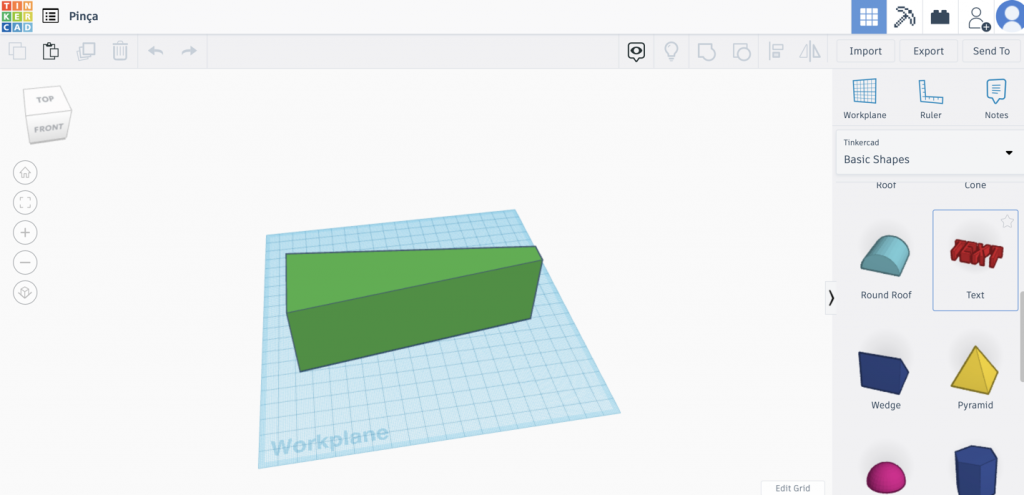Zoom in with the plus icon

coord(25,233)
